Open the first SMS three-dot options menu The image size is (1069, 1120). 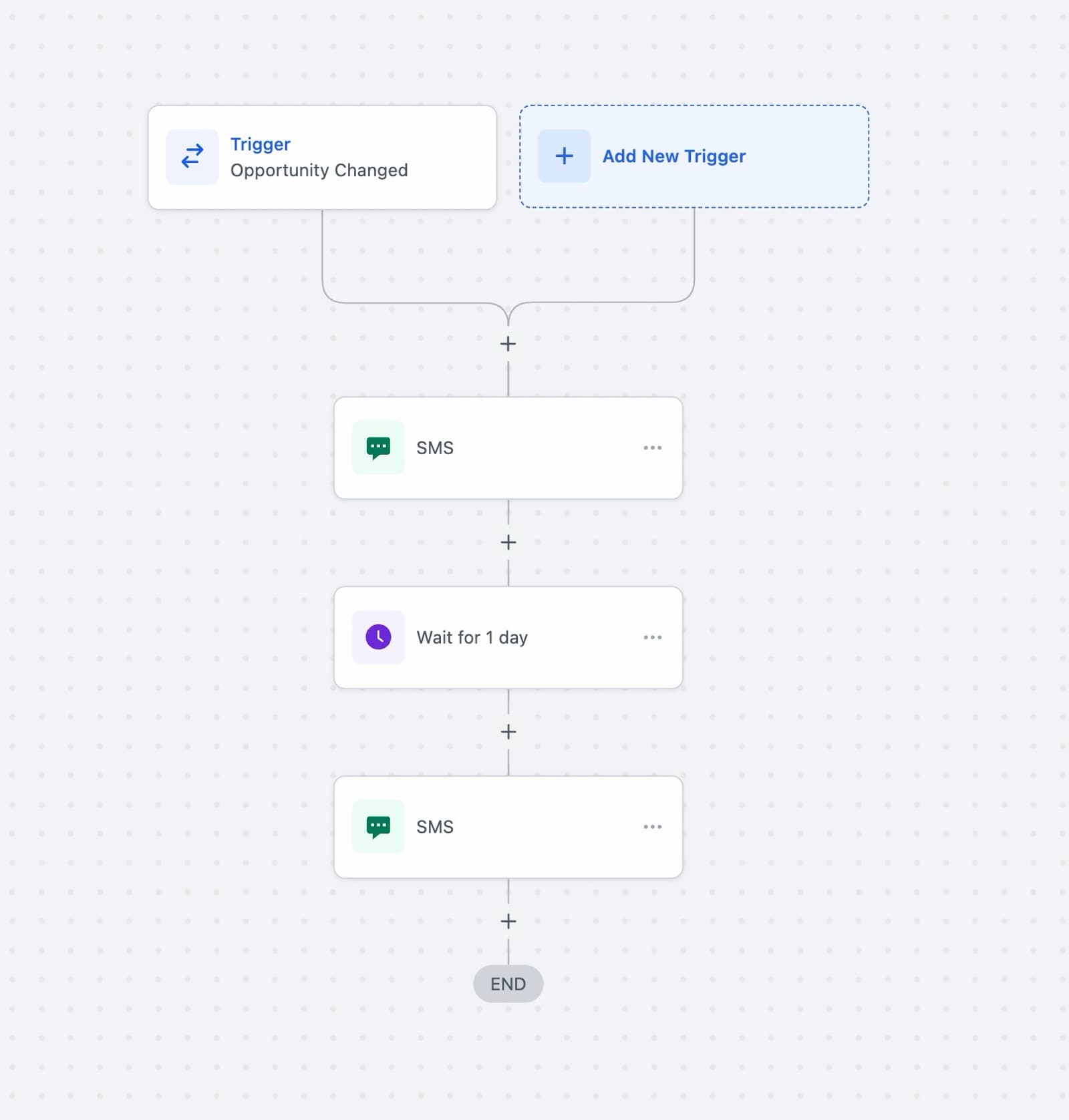pyautogui.click(x=653, y=447)
